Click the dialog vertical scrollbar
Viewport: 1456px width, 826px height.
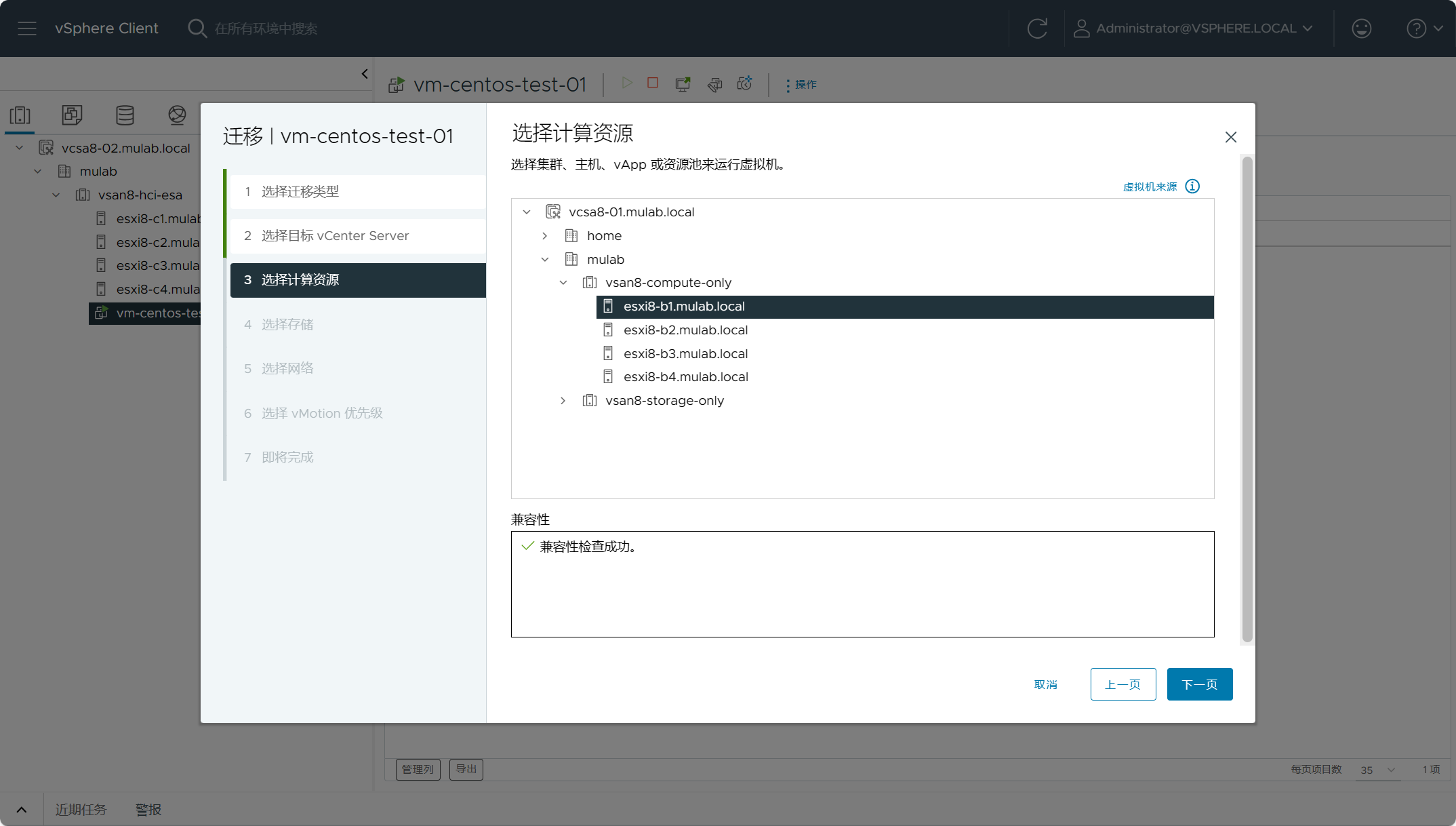tap(1247, 399)
